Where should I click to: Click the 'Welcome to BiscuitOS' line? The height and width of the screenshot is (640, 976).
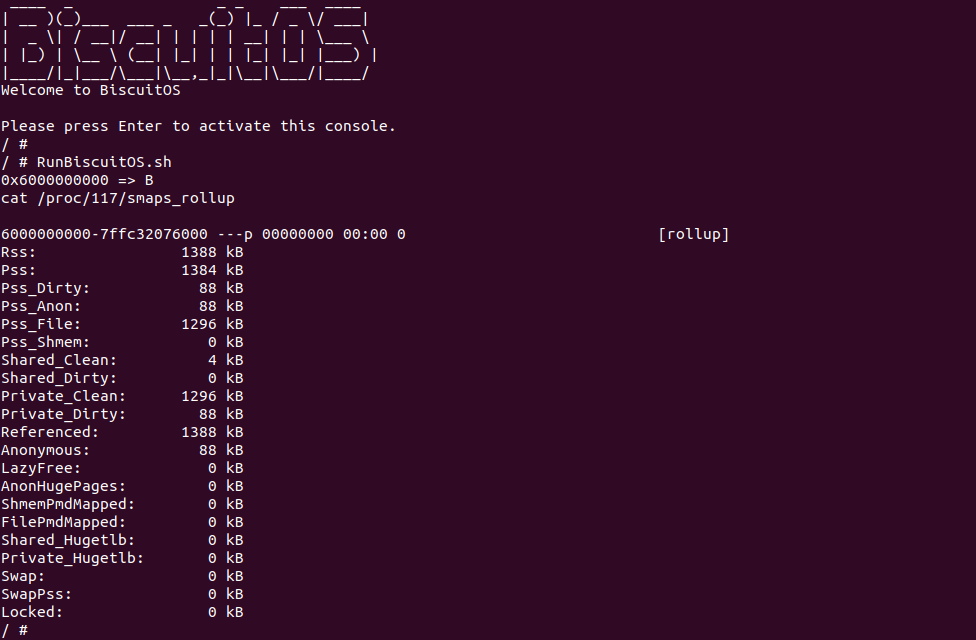90,90
